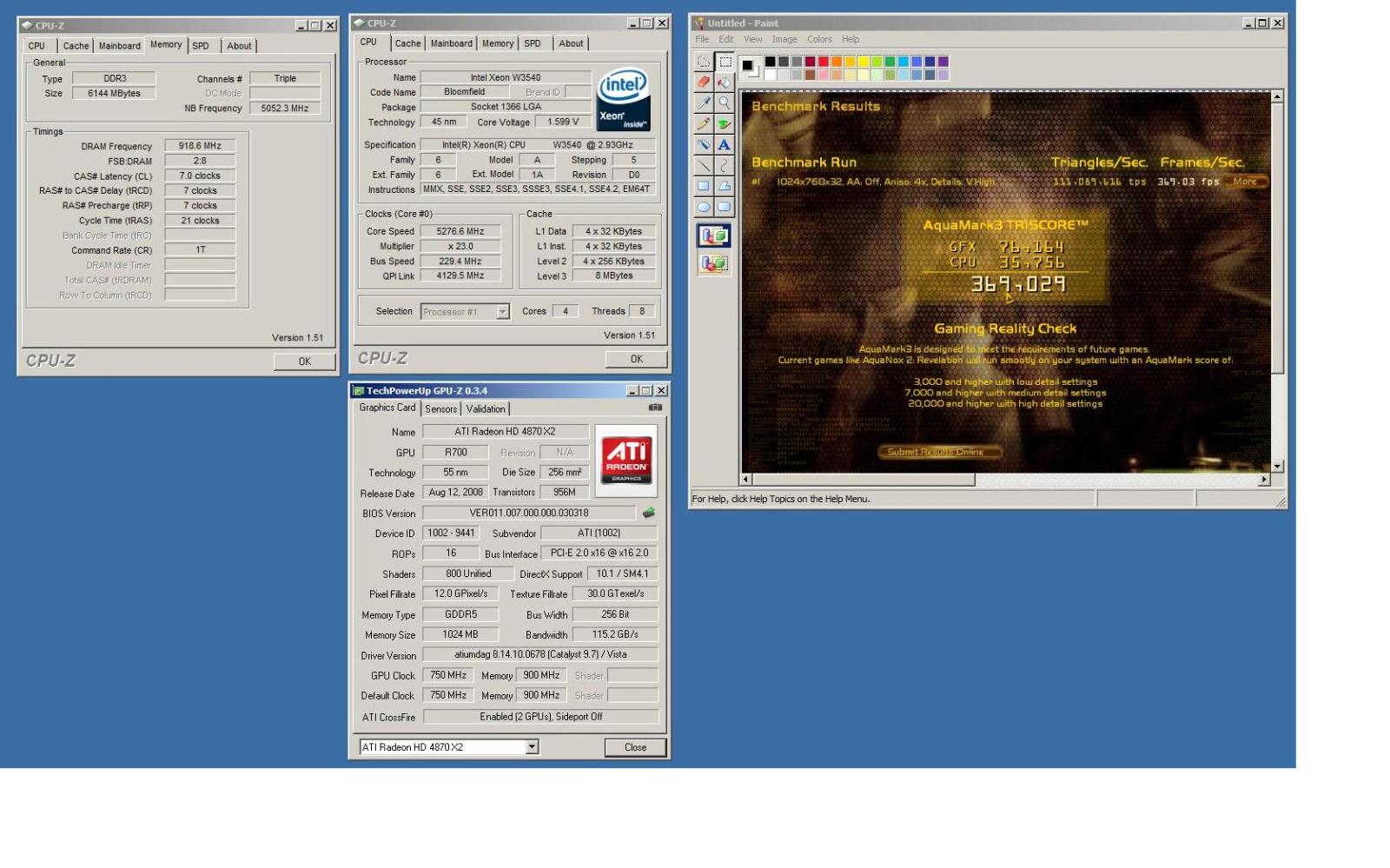
Task: Pick the purple color swatch
Action: pos(943,62)
